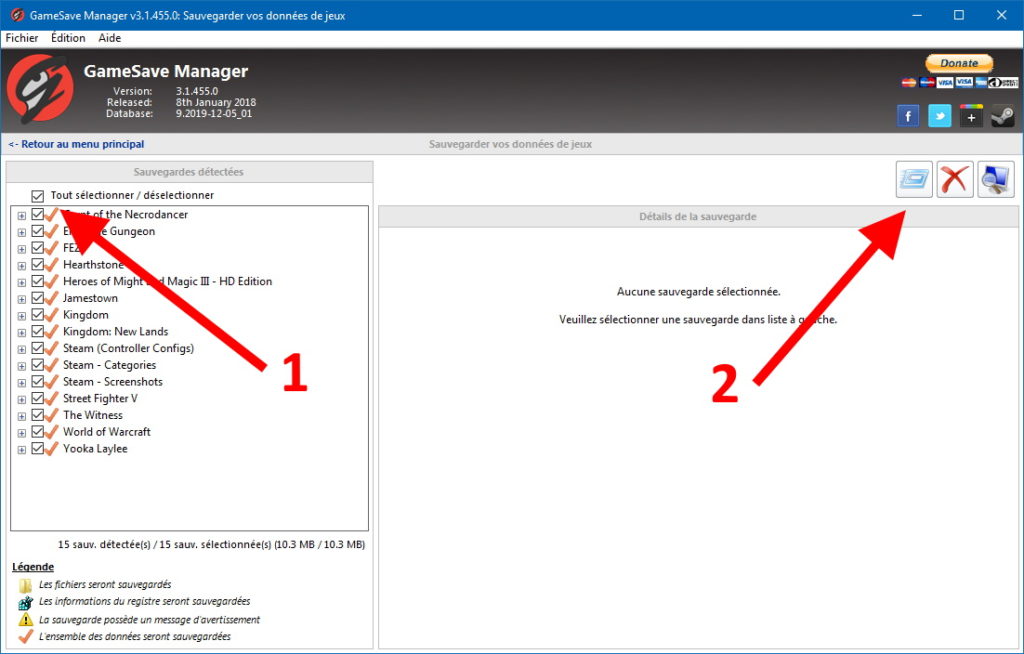
Task: Open the Édition menu
Action: [68, 38]
